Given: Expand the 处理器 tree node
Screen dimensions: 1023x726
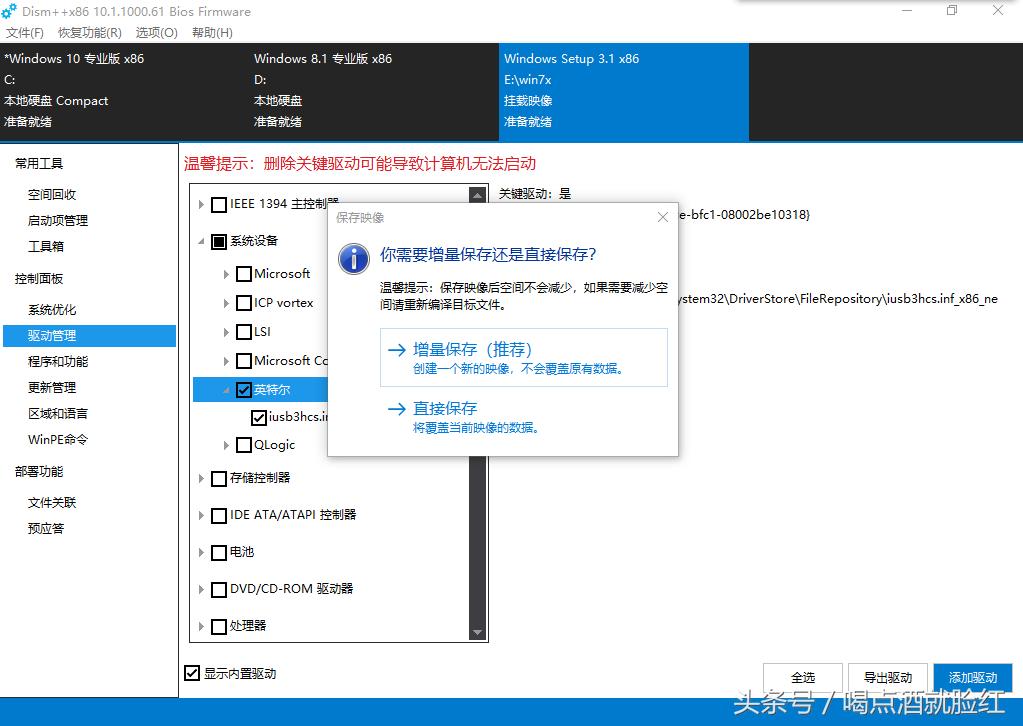Looking at the screenshot, I should (201, 626).
